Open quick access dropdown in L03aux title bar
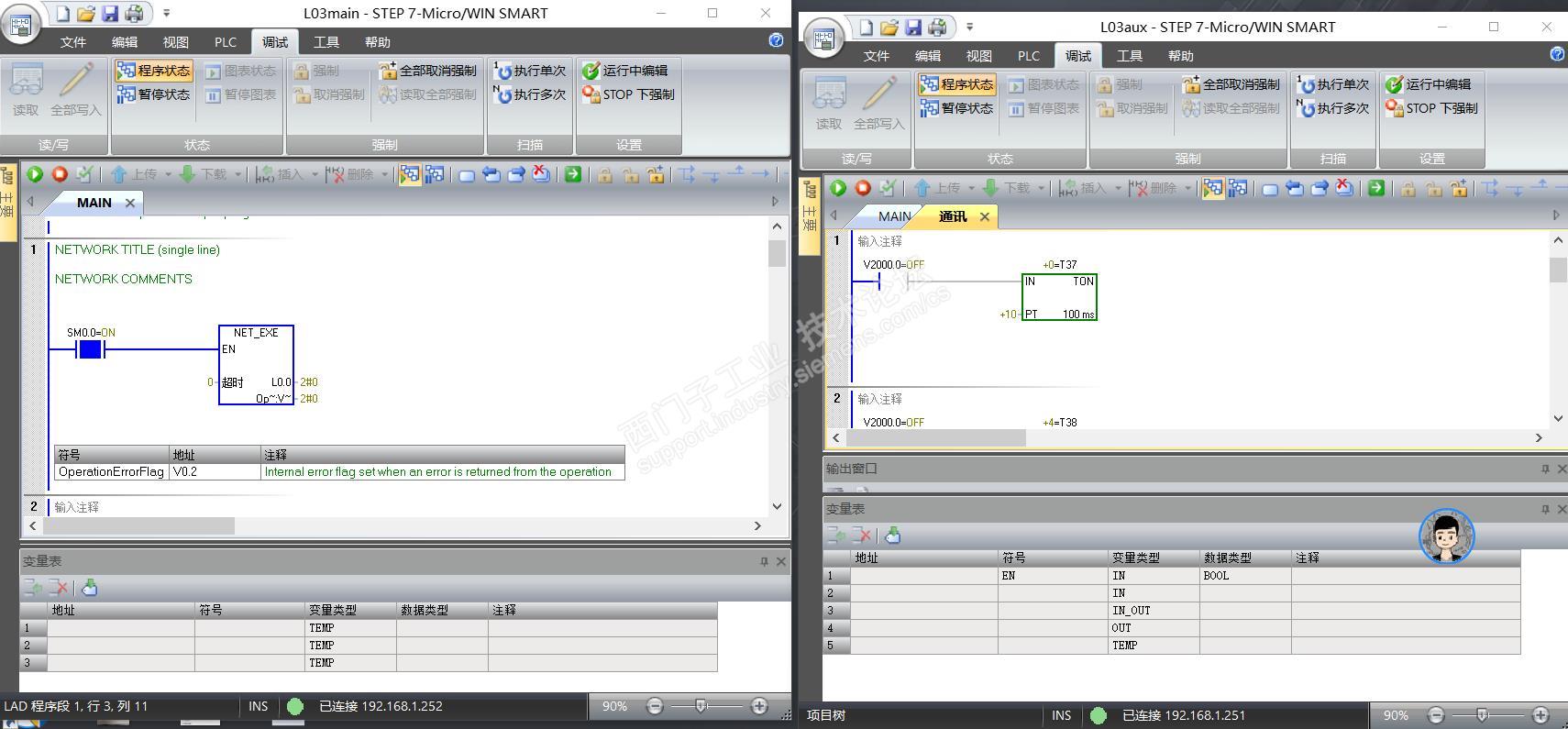The image size is (1568, 729). (x=969, y=27)
